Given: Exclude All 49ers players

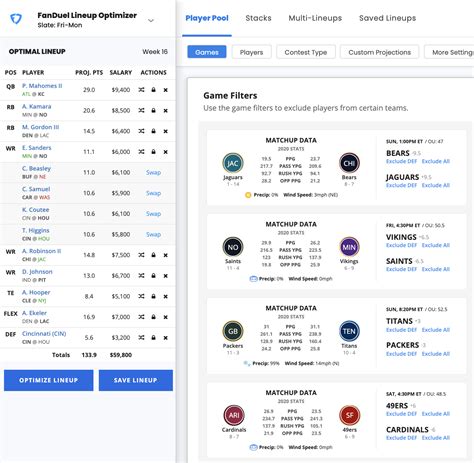Looking at the screenshot, I should (436, 414).
